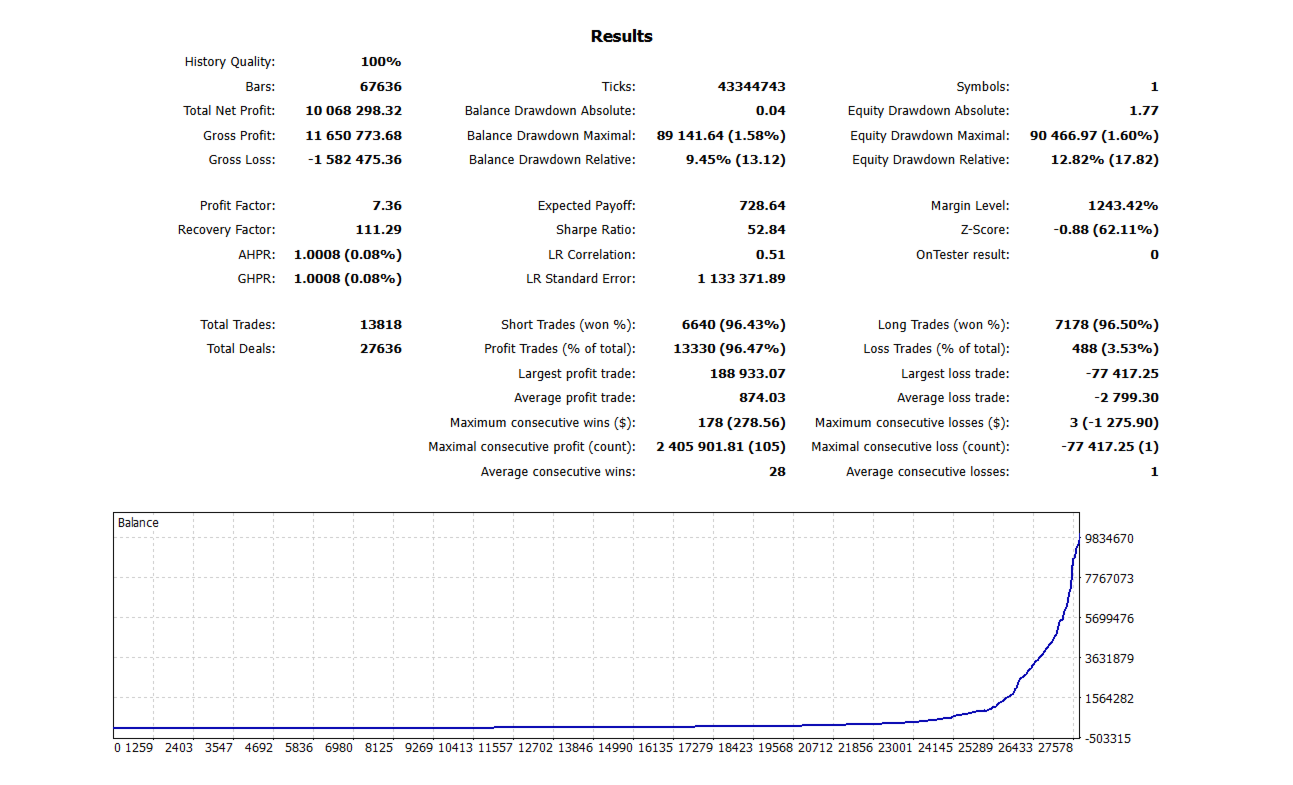The image size is (1293, 785).
Task: Select History Quality value 100%
Action: (381, 62)
